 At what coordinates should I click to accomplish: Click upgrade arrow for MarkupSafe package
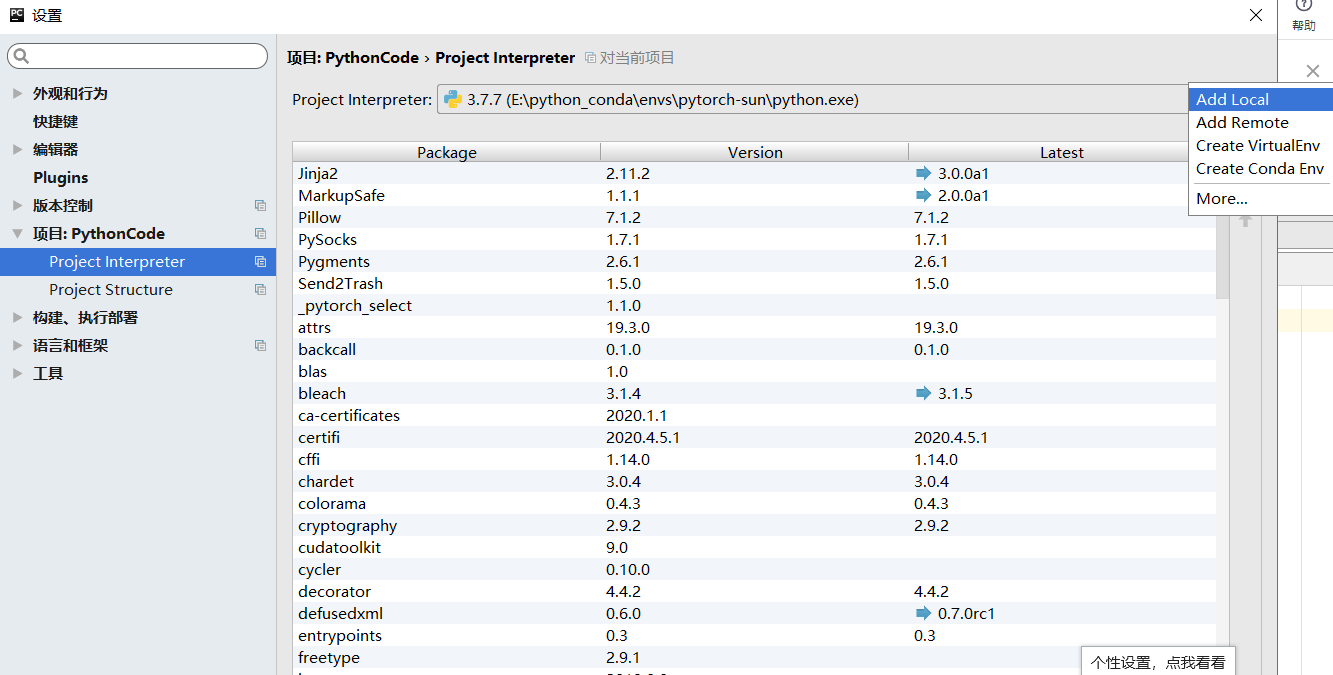[x=924, y=196]
